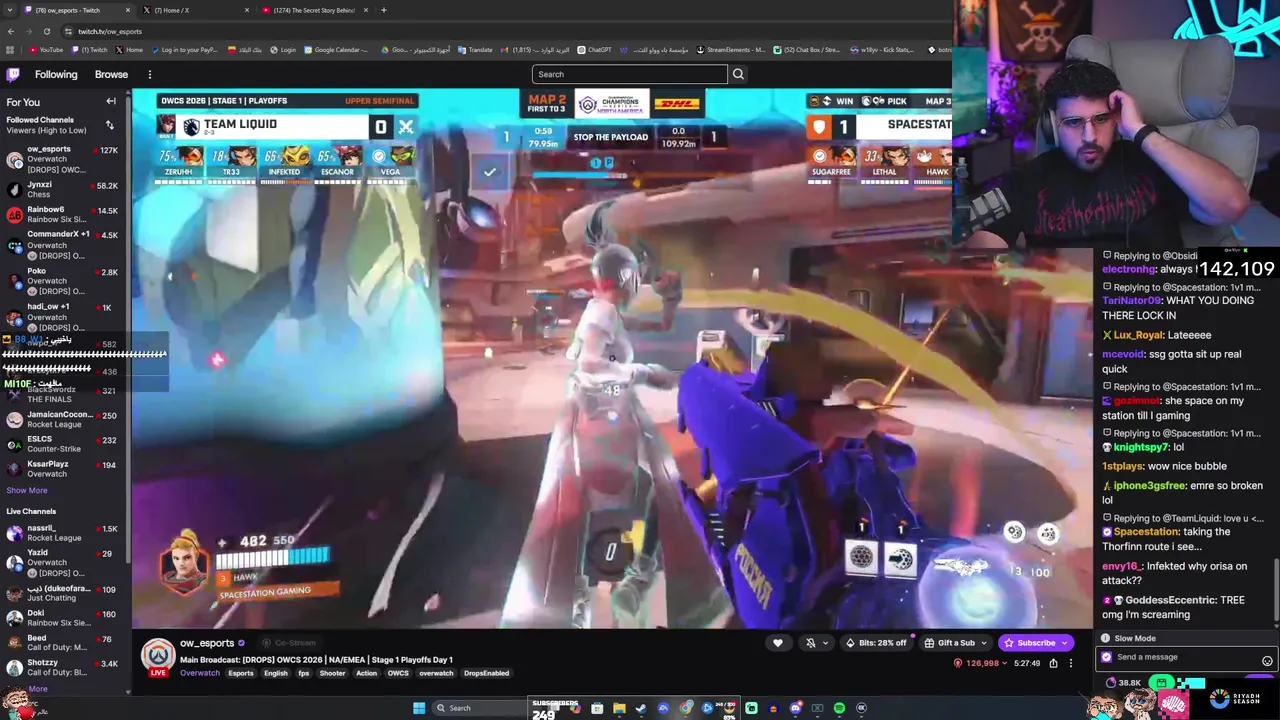Click the search magnifier button
The width and height of the screenshot is (1280, 720).
coord(738,74)
